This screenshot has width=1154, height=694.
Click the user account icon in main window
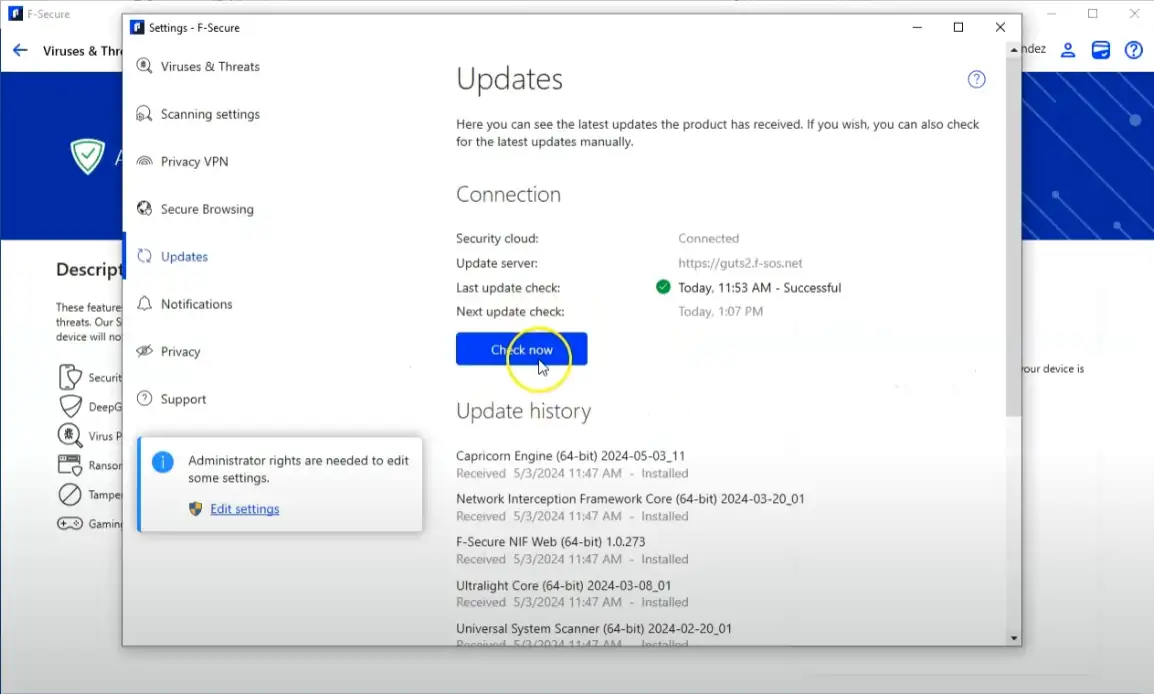pos(1068,50)
